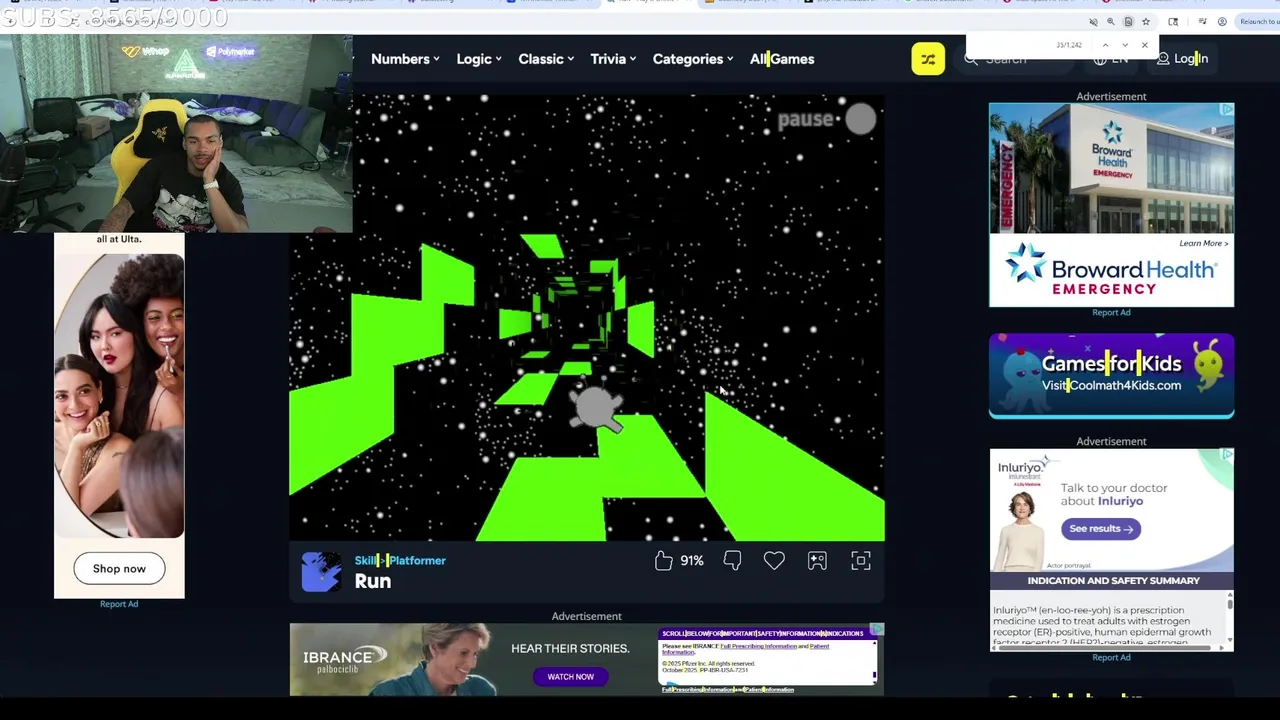Report the Inluriyo advertisement
Viewport: 1280px width, 720px height.
point(1111,658)
